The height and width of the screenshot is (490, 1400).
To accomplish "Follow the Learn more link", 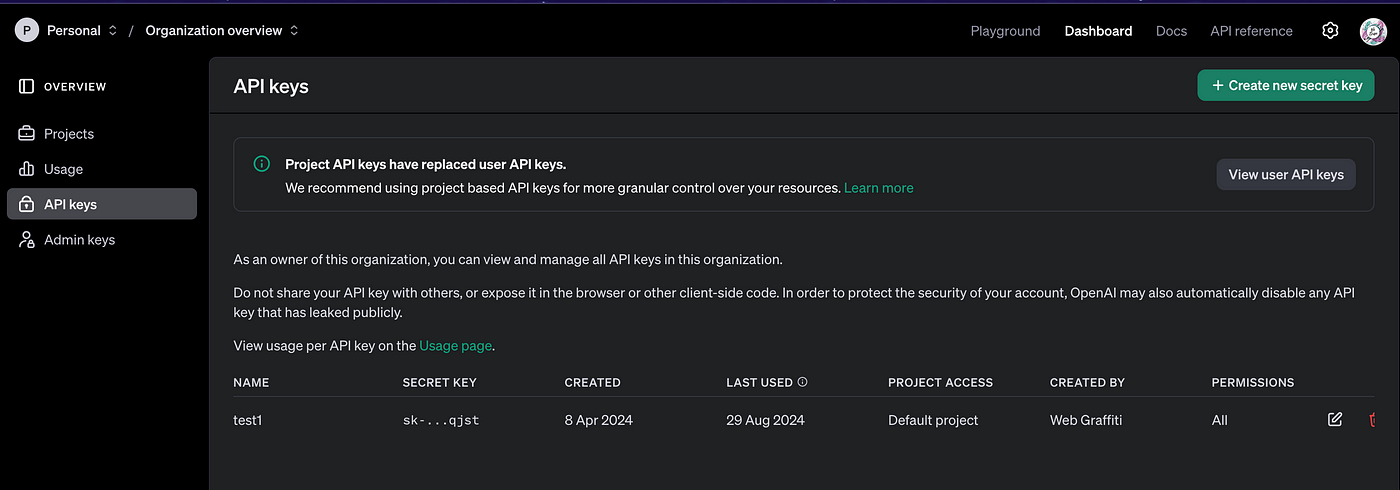I will click(878, 188).
